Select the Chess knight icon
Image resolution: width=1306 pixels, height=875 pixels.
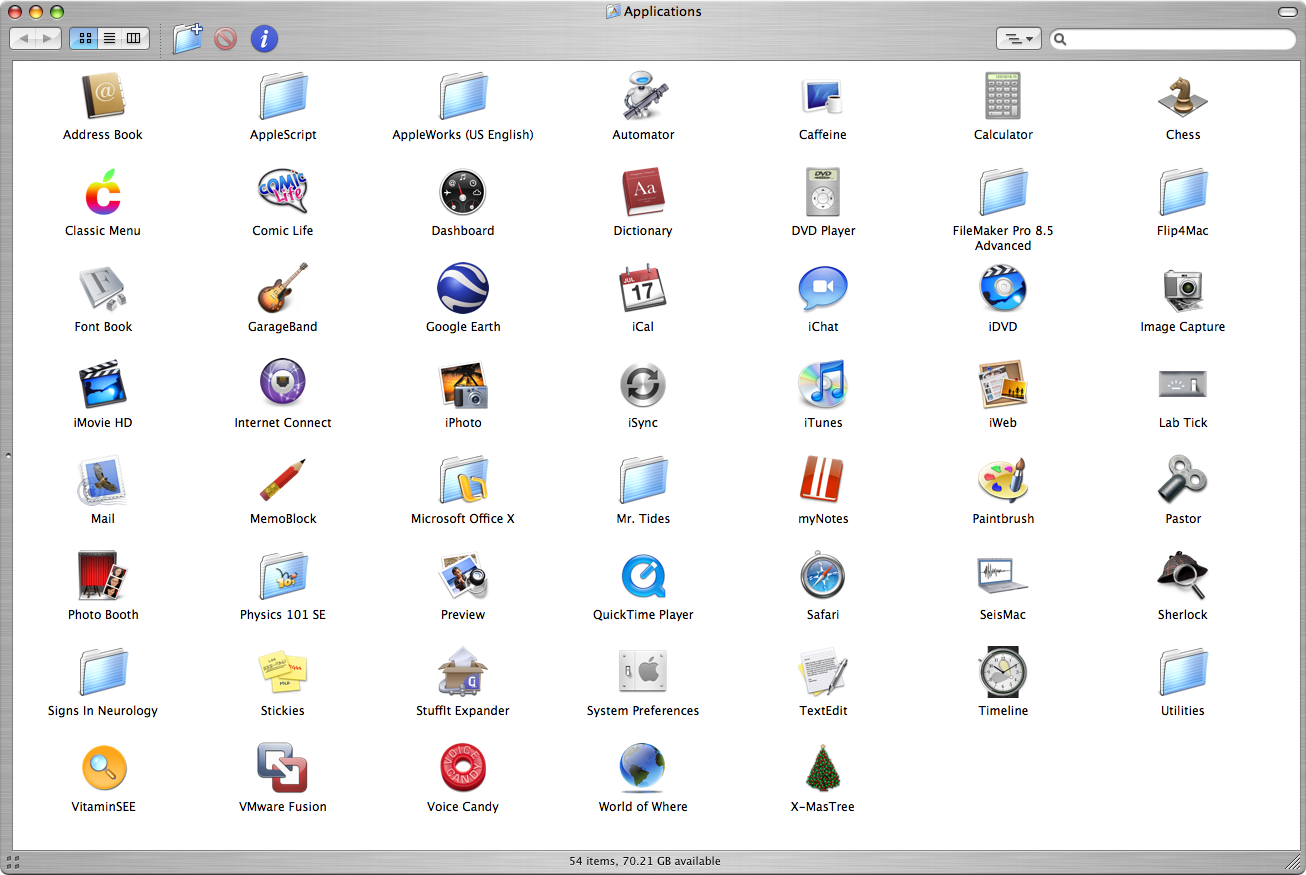click(x=1183, y=97)
